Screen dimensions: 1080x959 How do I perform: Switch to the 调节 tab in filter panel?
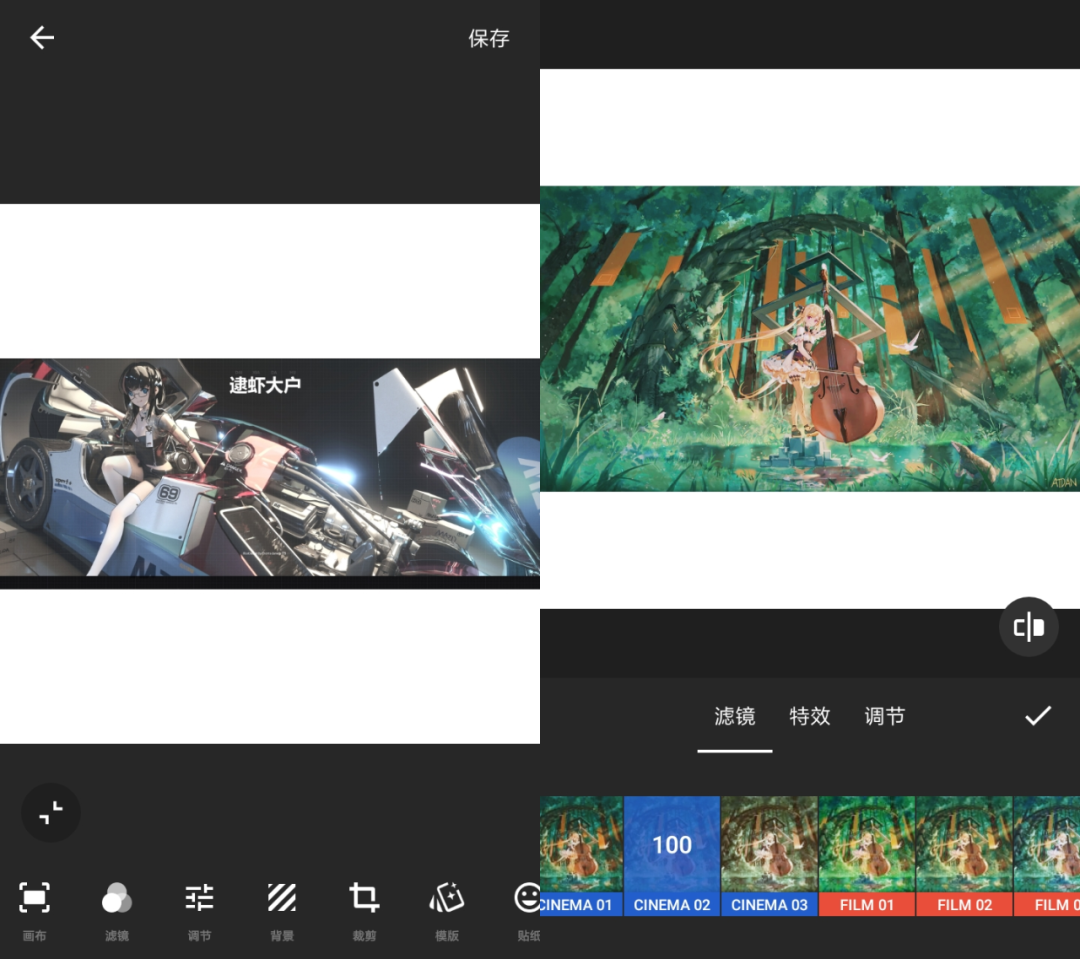(884, 716)
